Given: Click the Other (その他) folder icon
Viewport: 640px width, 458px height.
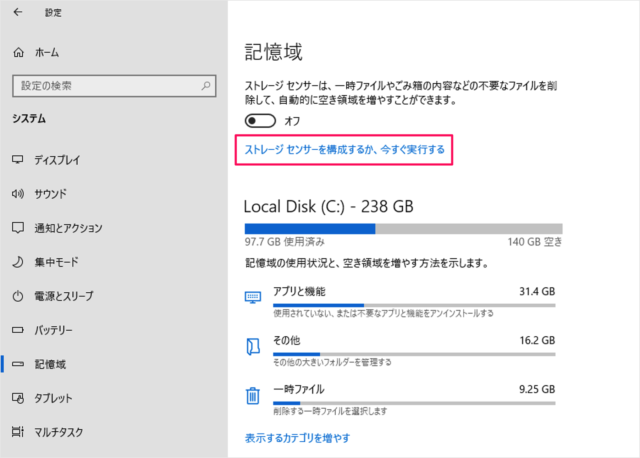Looking at the screenshot, I should click(x=253, y=347).
